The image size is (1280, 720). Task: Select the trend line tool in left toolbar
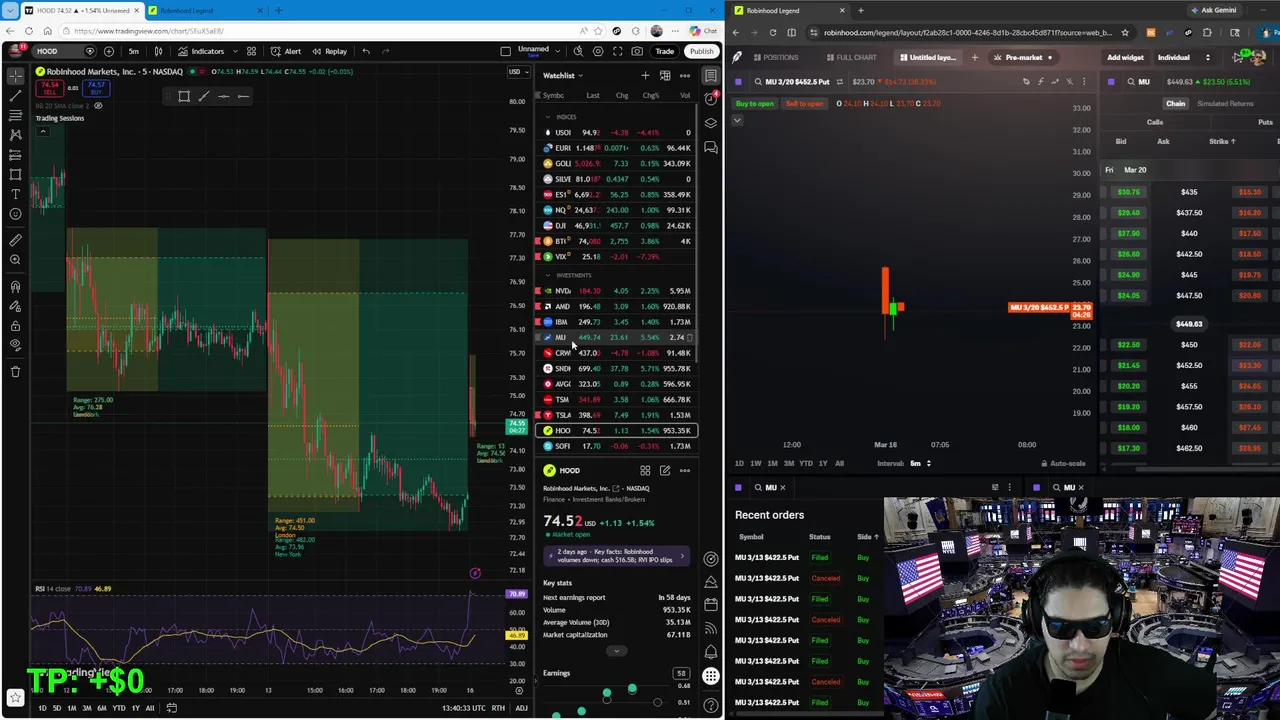pos(15,96)
